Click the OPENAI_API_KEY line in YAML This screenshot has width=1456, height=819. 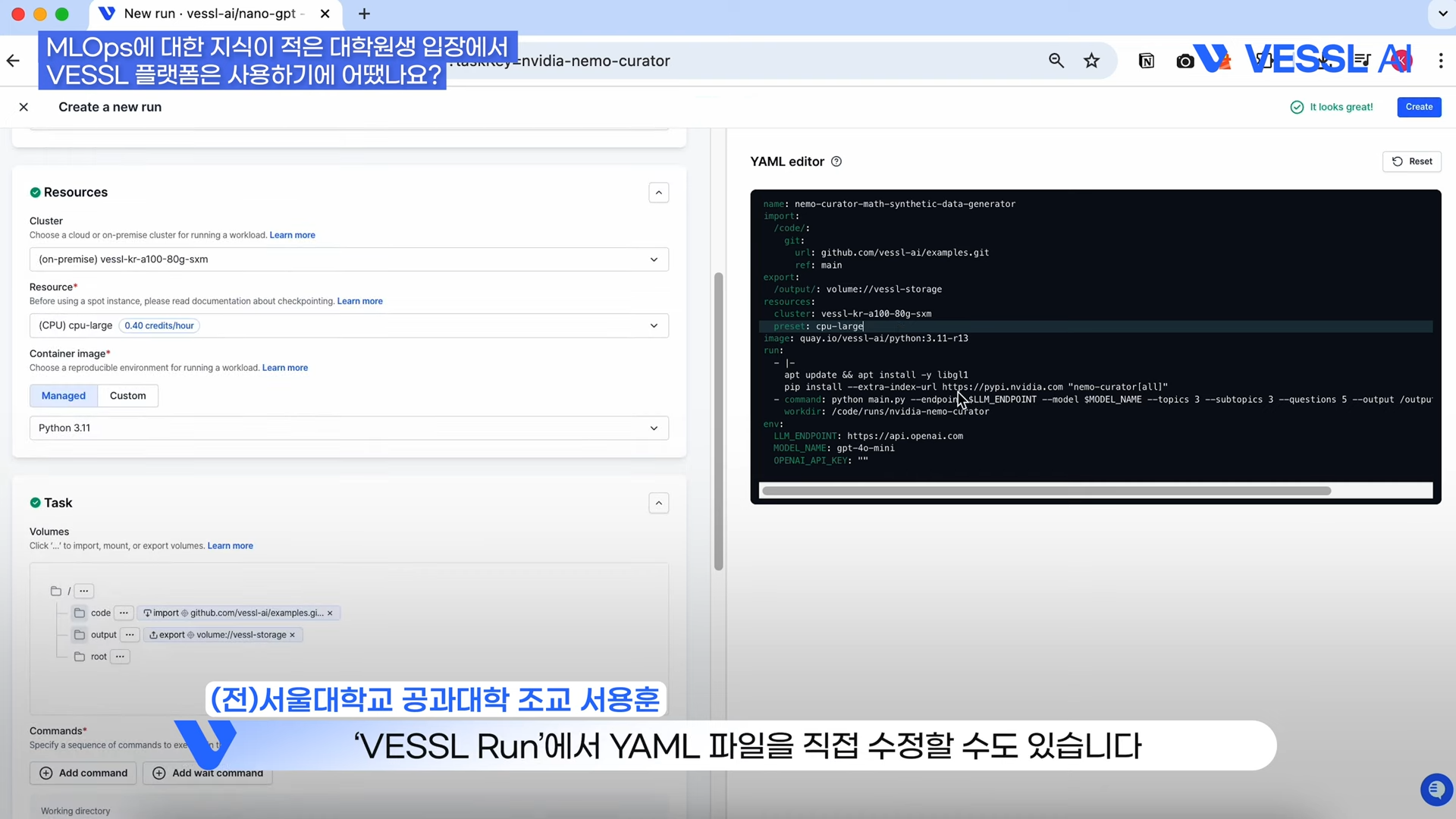tap(821, 460)
